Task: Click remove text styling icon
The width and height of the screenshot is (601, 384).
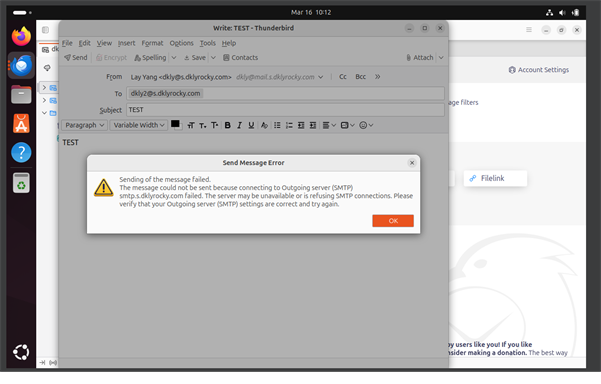Action: click(x=264, y=125)
